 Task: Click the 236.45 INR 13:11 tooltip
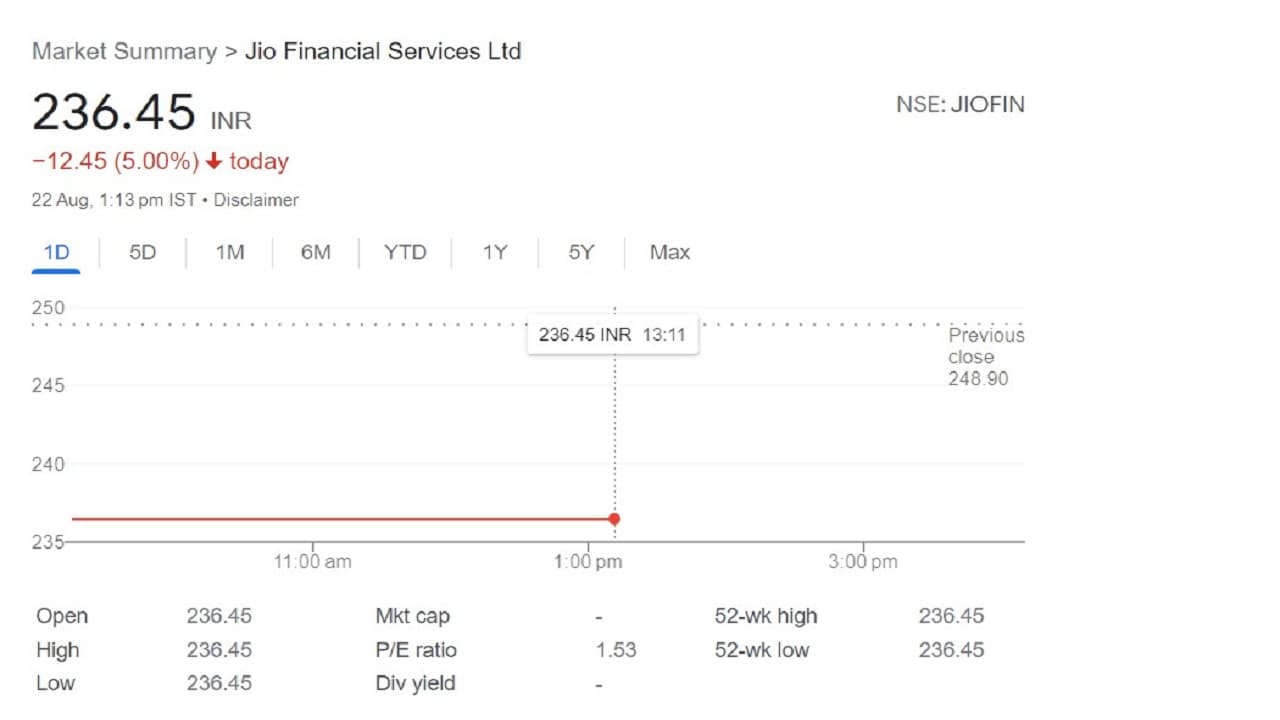click(x=612, y=335)
